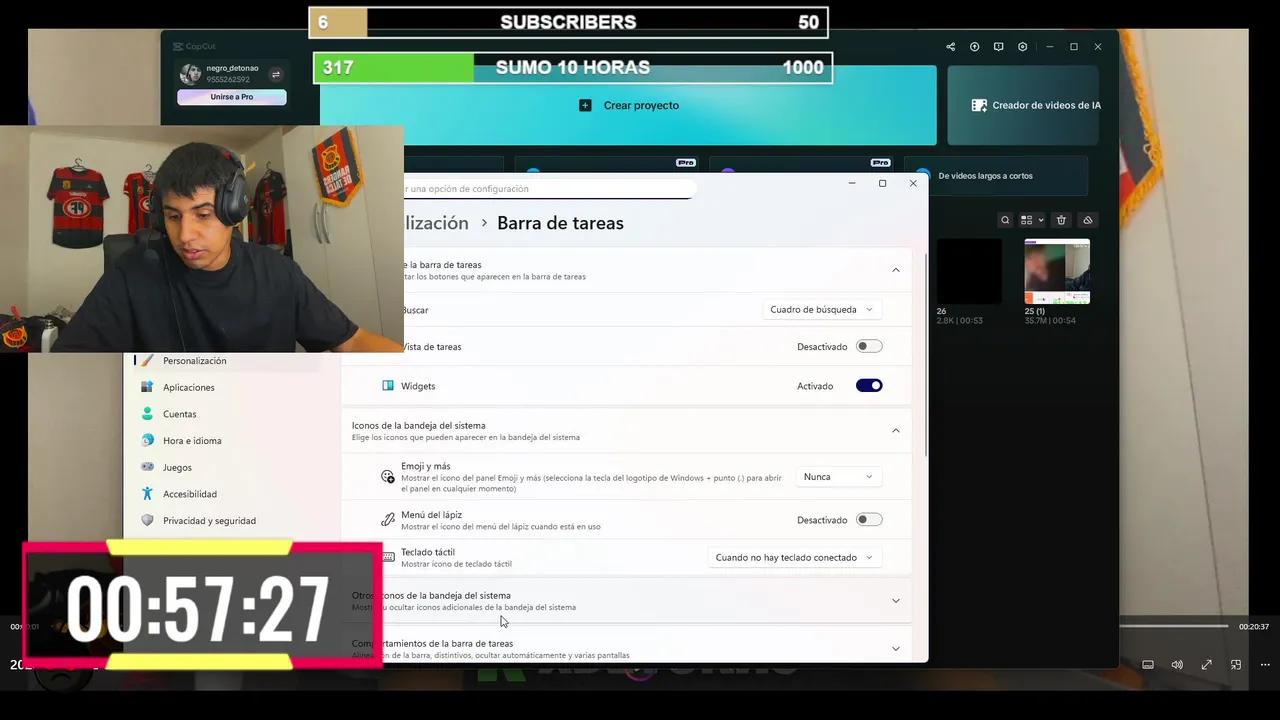Click the Hora e idioma globe icon
The image size is (1280, 720).
[x=147, y=440]
